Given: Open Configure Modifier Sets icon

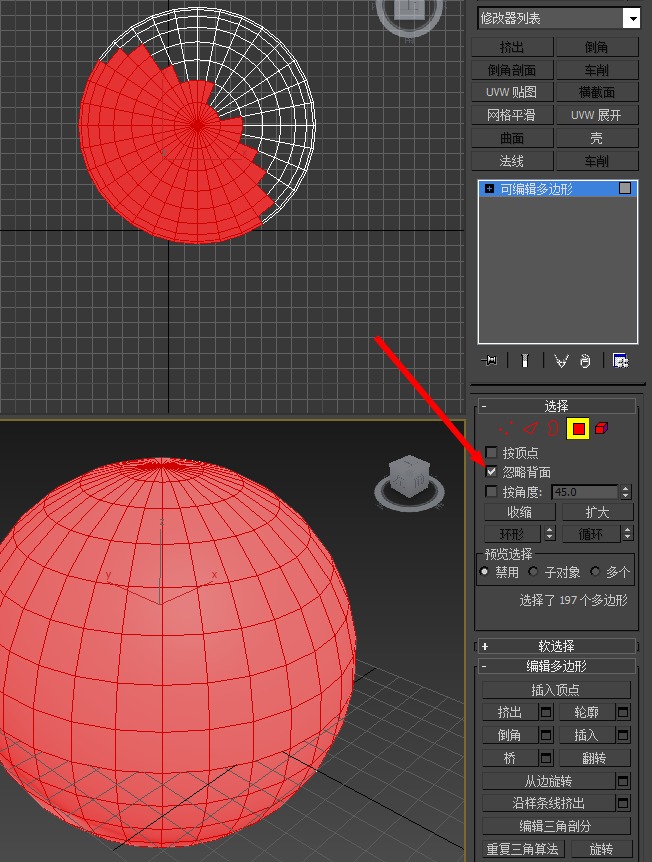Looking at the screenshot, I should 621,361.
